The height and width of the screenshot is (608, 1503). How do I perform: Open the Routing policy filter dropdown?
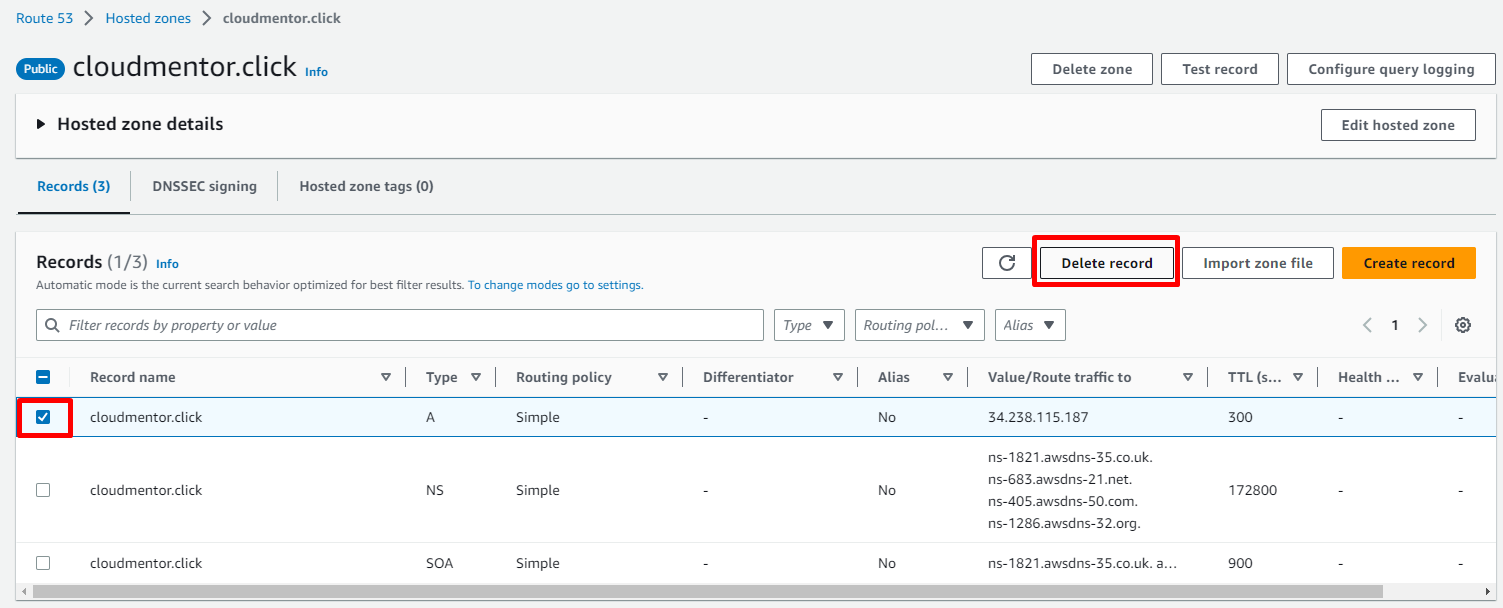(x=919, y=325)
